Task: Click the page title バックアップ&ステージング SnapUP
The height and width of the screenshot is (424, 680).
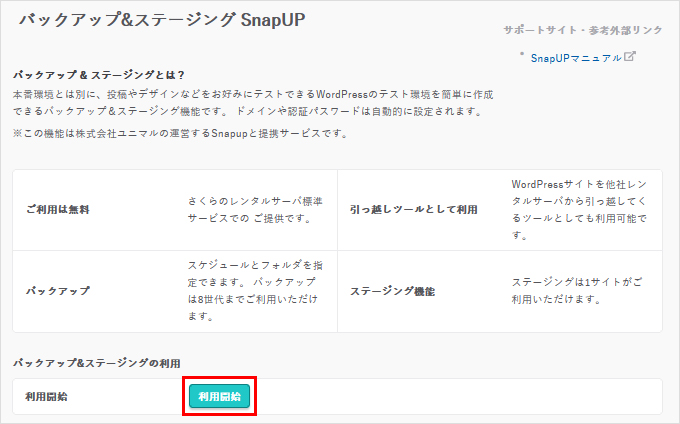Action: click(157, 21)
